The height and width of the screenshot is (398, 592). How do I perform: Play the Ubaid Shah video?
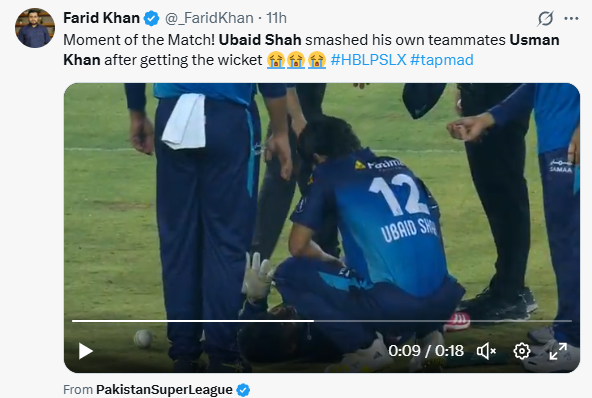[86, 351]
